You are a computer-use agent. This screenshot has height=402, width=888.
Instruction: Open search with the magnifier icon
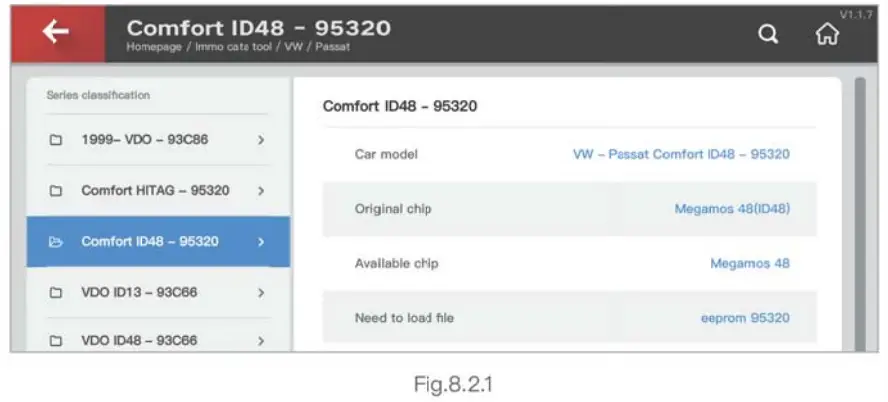click(x=767, y=34)
